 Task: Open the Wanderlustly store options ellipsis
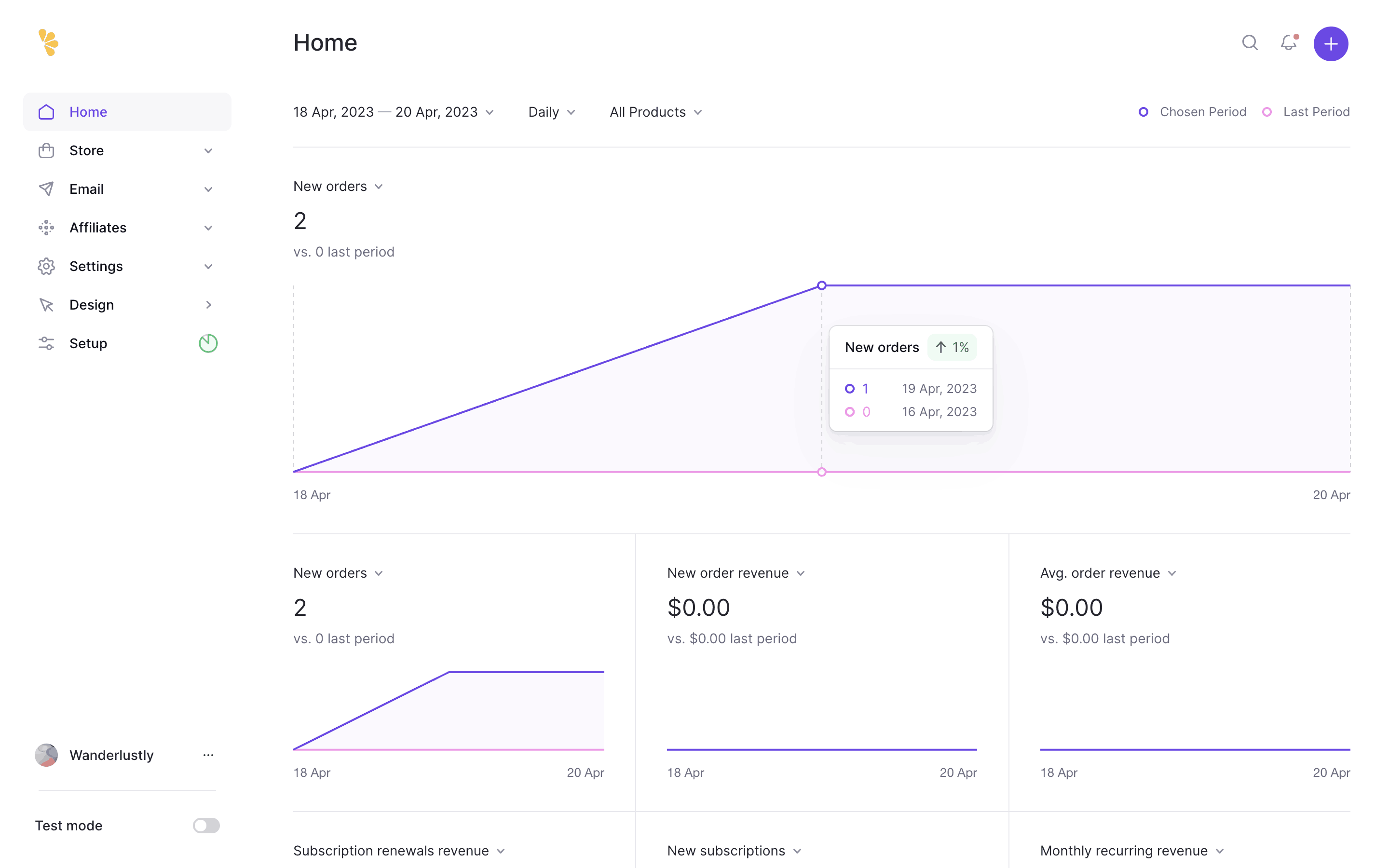pyautogui.click(x=208, y=755)
